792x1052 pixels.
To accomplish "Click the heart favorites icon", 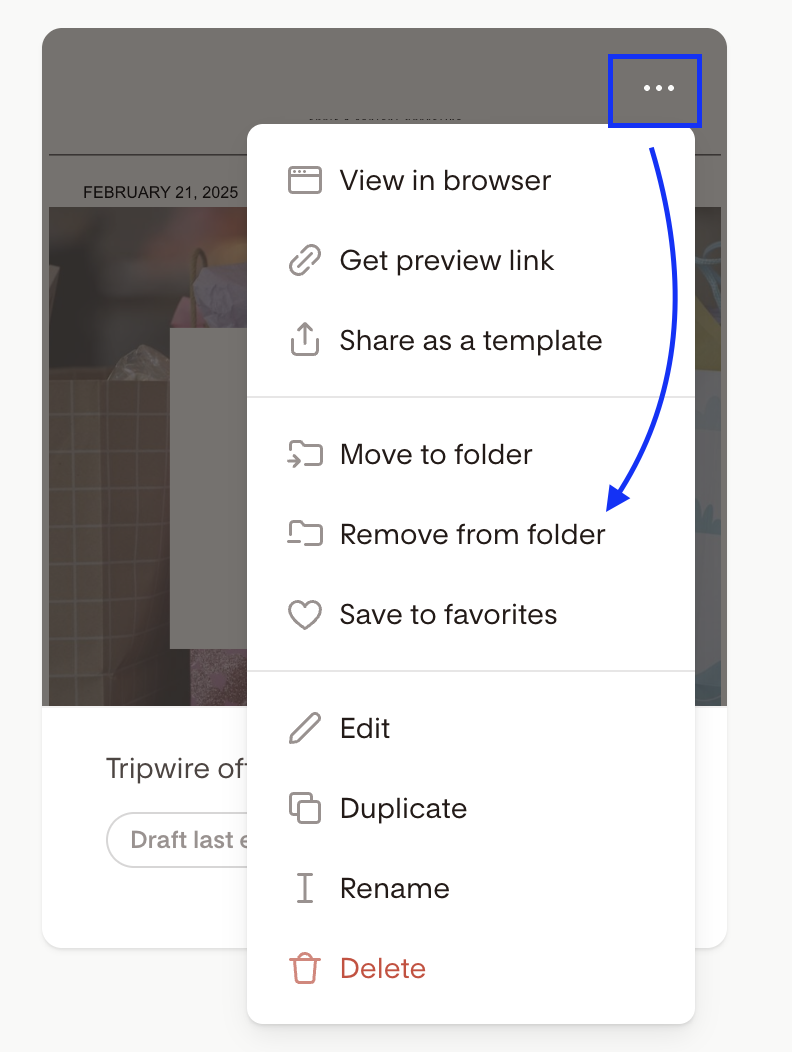I will pos(305,614).
